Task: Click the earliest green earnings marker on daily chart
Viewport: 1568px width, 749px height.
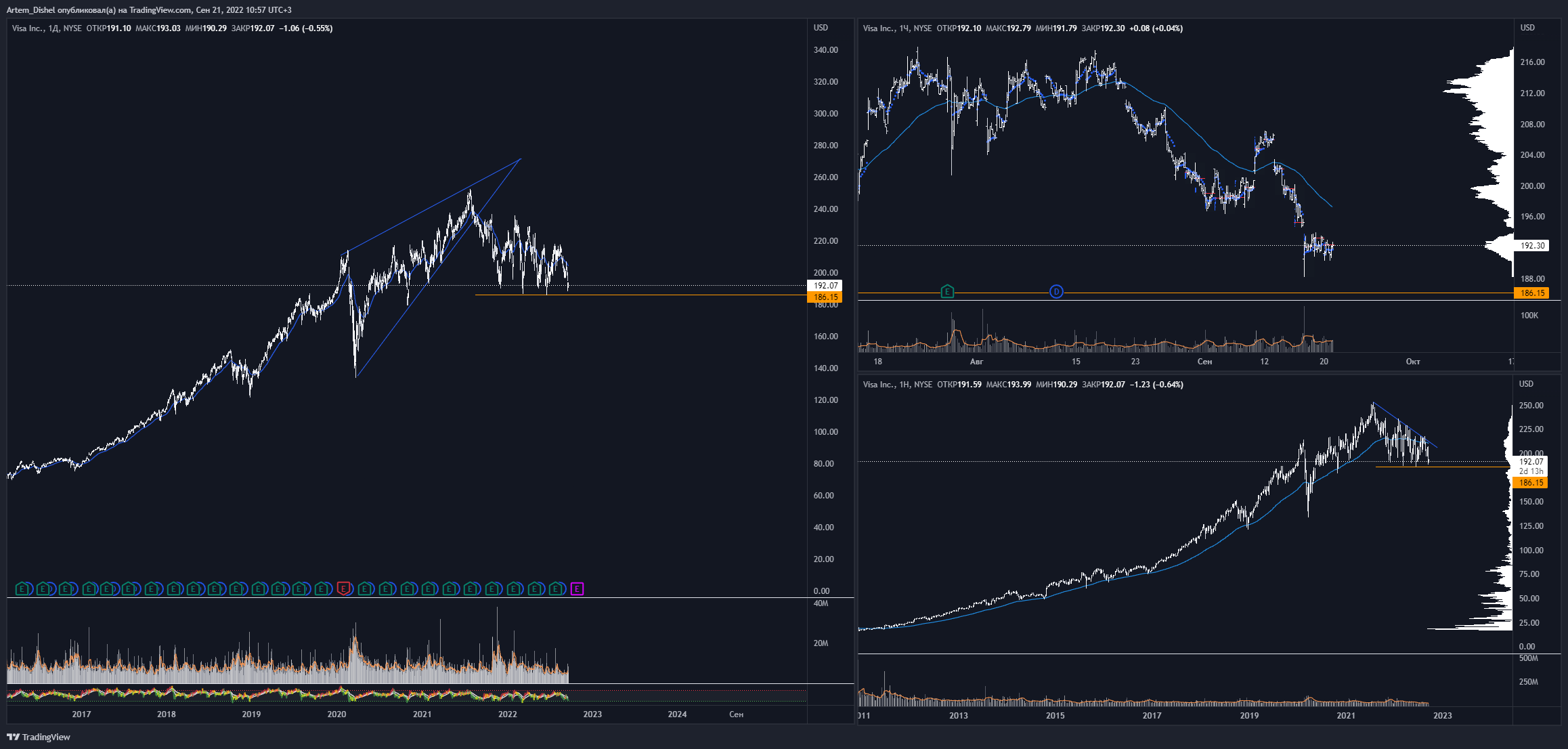Action: pos(22,589)
